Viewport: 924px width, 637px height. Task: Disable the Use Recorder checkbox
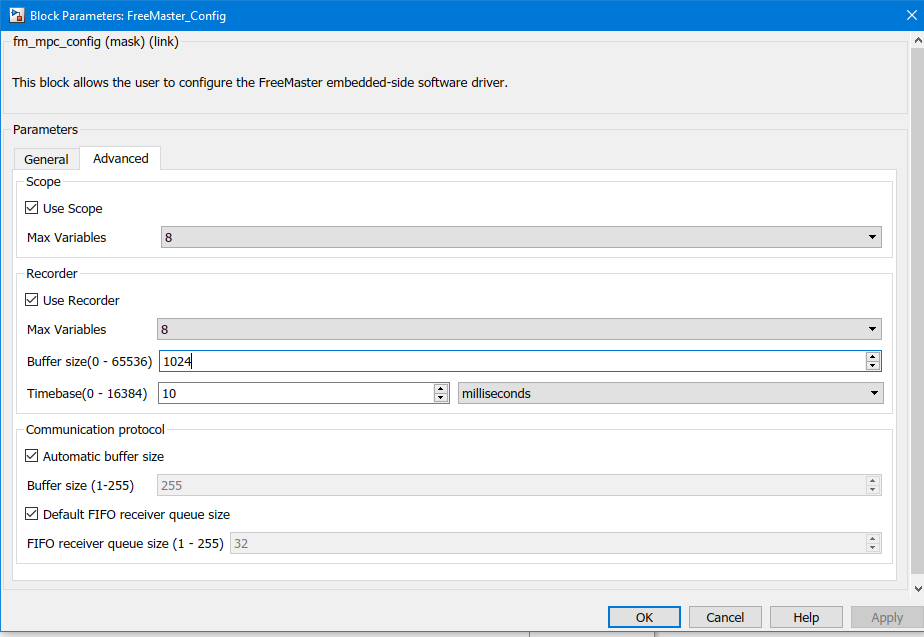click(x=33, y=300)
